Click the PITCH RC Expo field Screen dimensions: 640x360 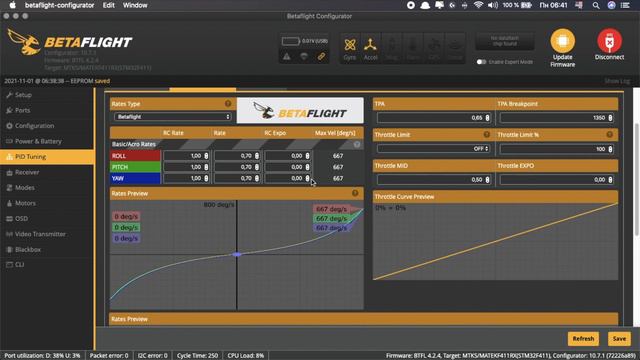[x=288, y=167]
